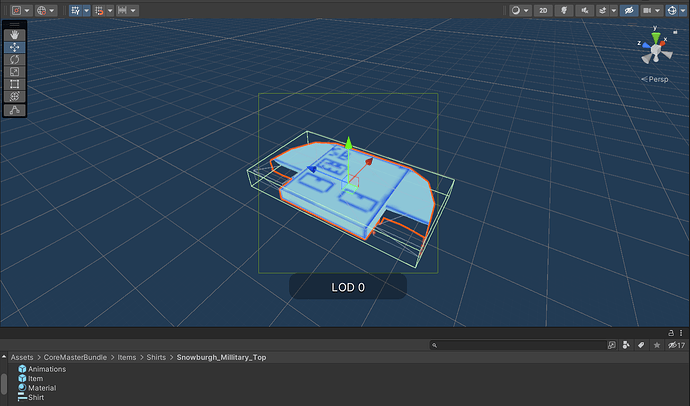This screenshot has width=690, height=406.
Task: Click the handle rotation global/local button
Action: (41, 11)
